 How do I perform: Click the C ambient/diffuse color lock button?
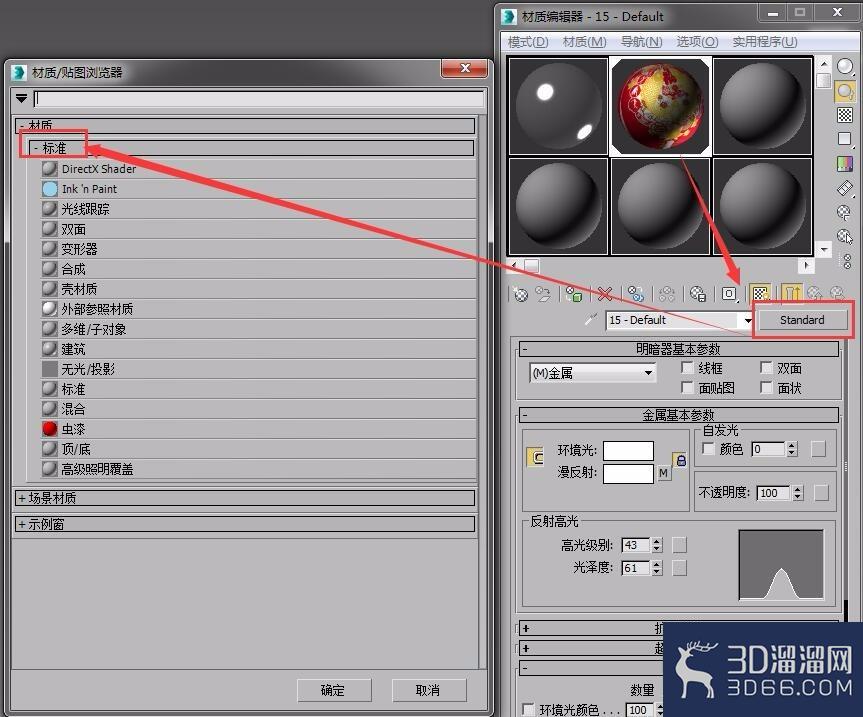click(x=536, y=457)
